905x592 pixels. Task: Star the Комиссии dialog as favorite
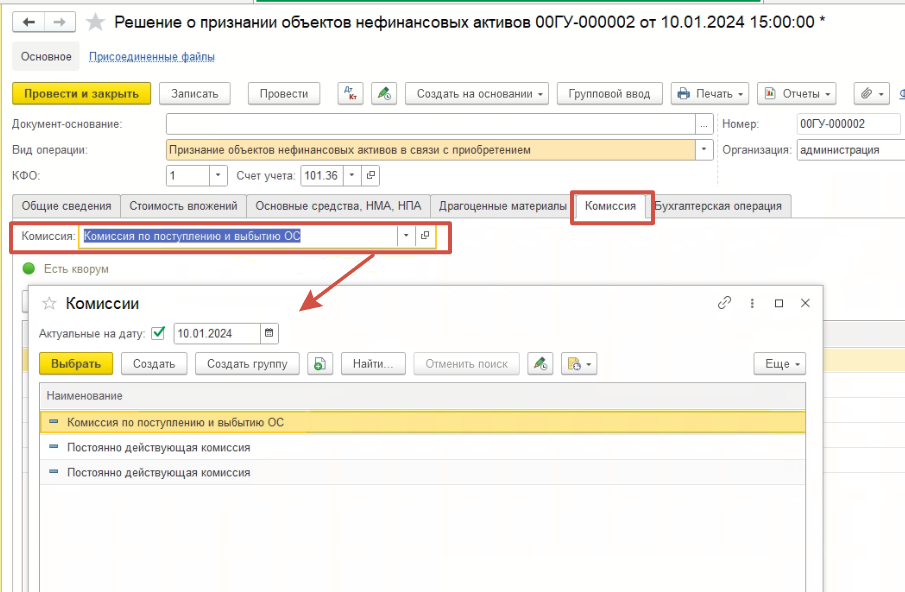pyautogui.click(x=49, y=304)
